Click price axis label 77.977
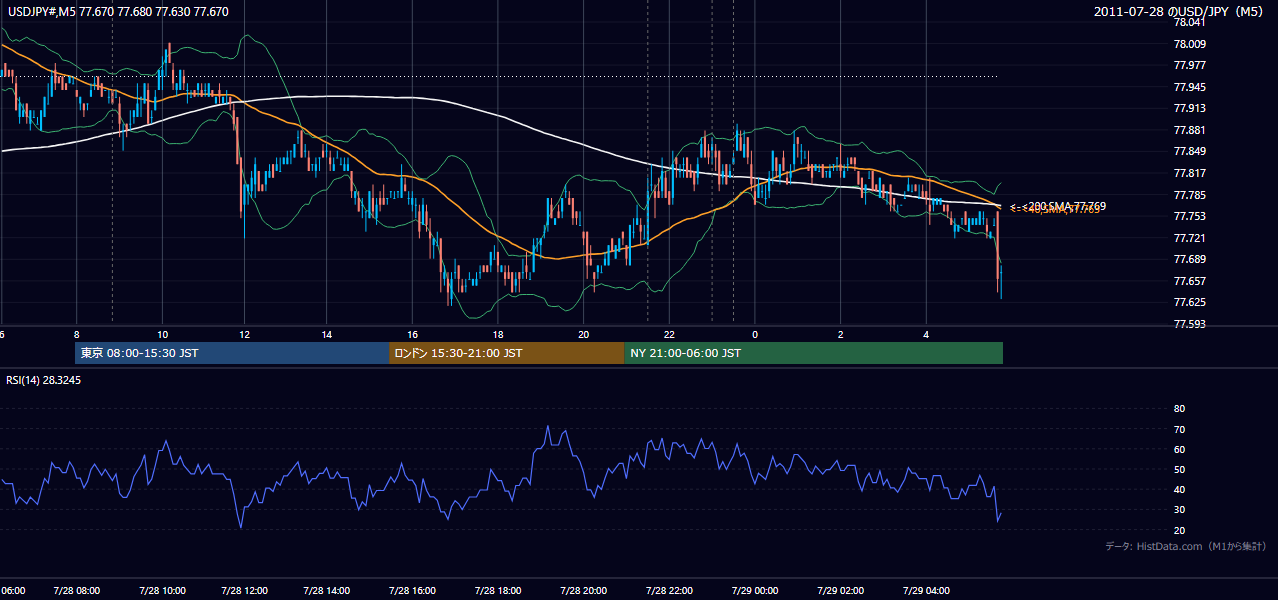This screenshot has width=1278, height=600. [x=1189, y=65]
